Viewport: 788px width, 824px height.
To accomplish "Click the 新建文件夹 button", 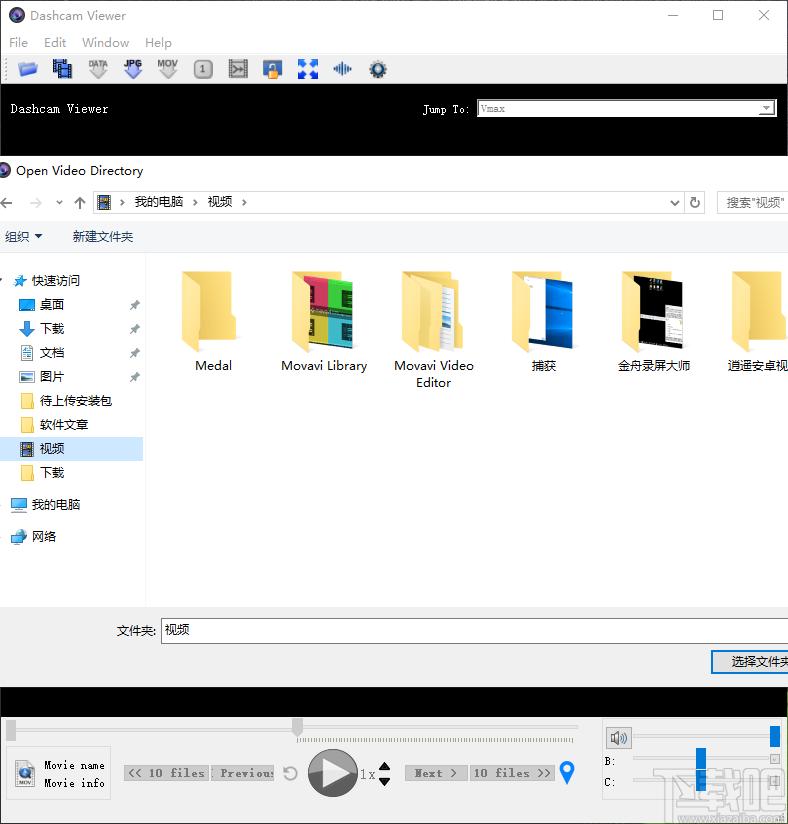I will pos(103,236).
